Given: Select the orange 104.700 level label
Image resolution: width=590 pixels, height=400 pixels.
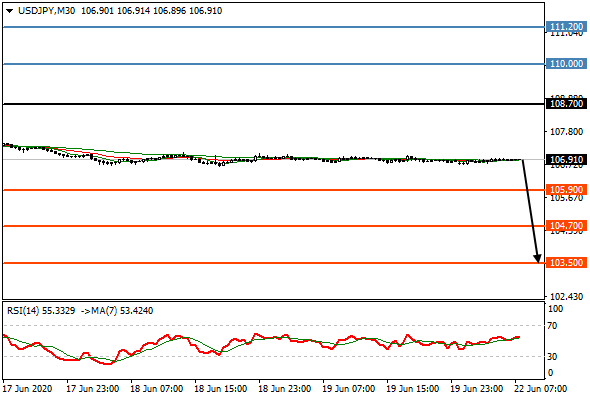Looking at the screenshot, I should point(566,226).
